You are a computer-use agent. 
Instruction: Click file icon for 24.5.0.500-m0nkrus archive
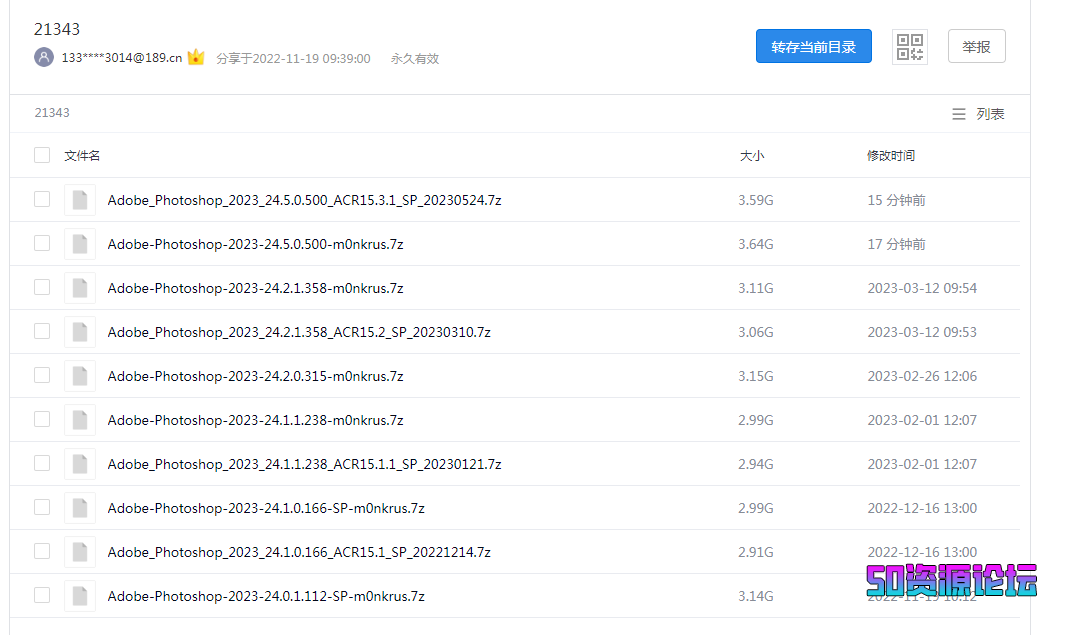(x=80, y=244)
